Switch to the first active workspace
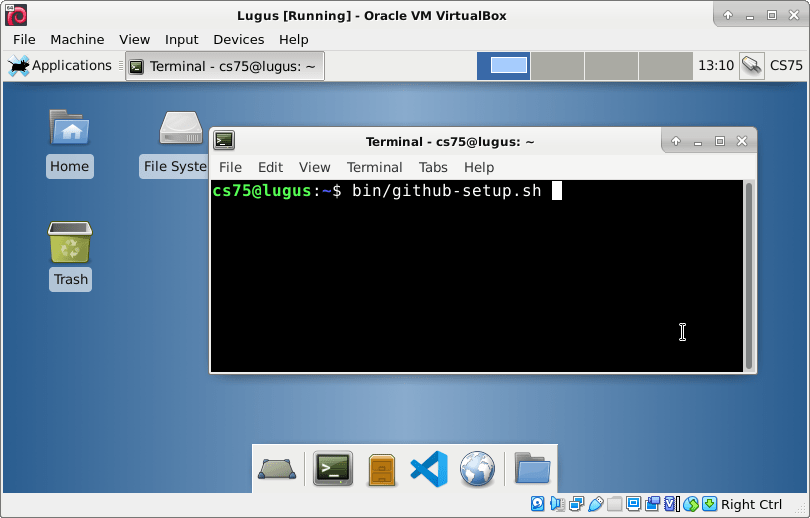The width and height of the screenshot is (810, 518). pyautogui.click(x=504, y=66)
